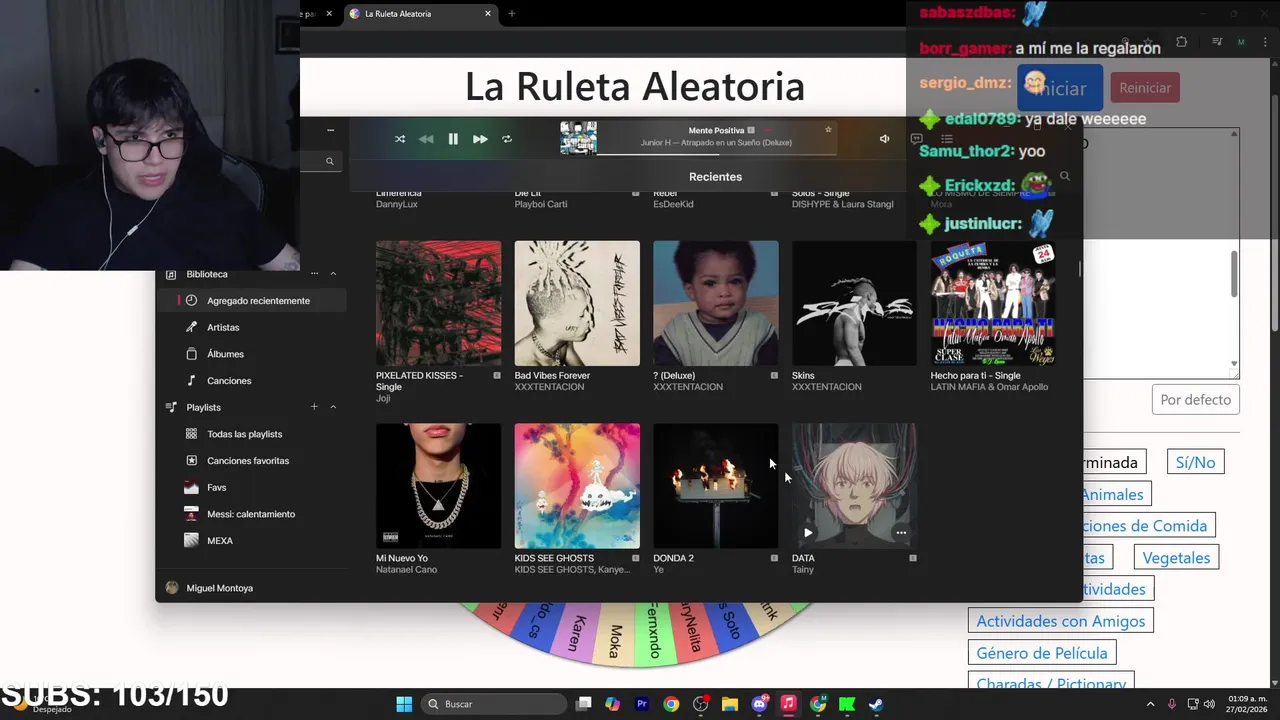Viewport: 1280px width, 720px height.
Task: Toggle repeat mode in the music player
Action: click(x=507, y=139)
